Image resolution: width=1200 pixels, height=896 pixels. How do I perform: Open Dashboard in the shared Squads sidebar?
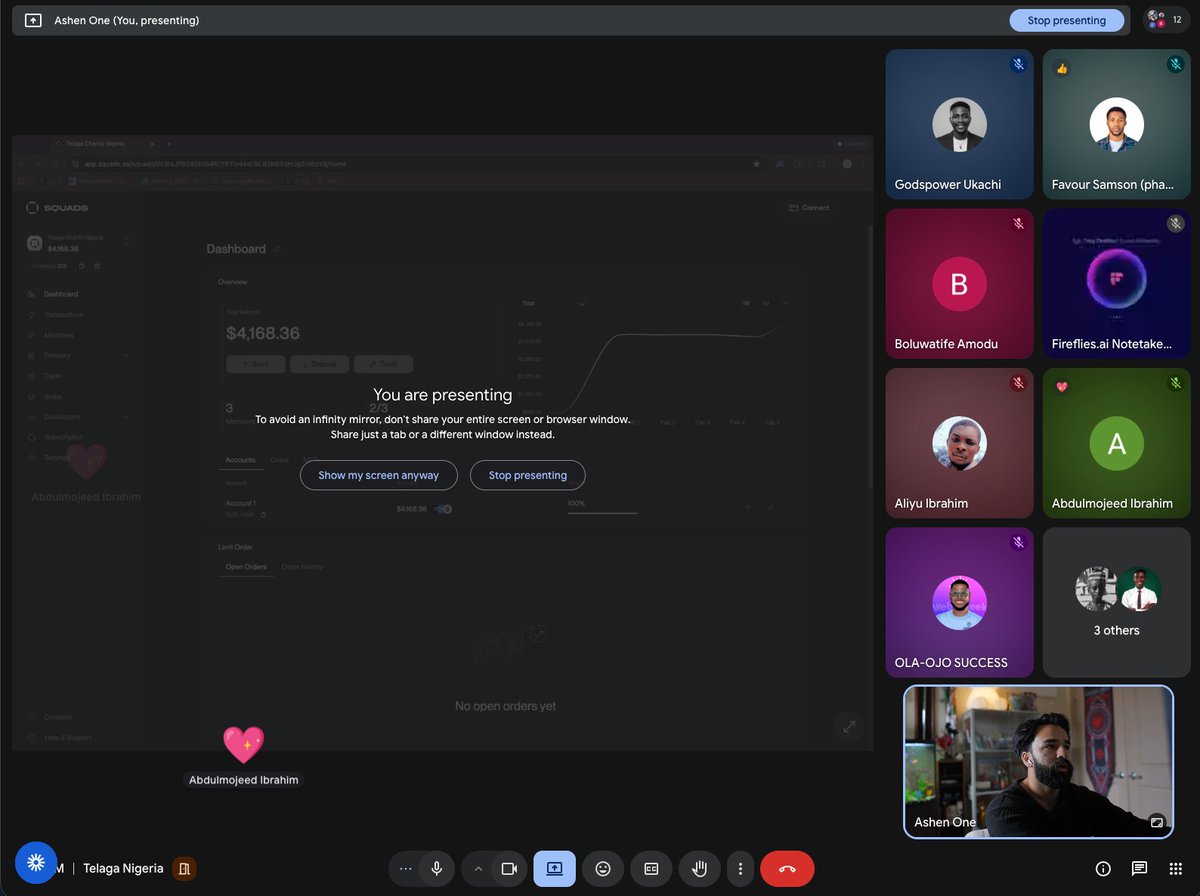pyautogui.click(x=61, y=294)
